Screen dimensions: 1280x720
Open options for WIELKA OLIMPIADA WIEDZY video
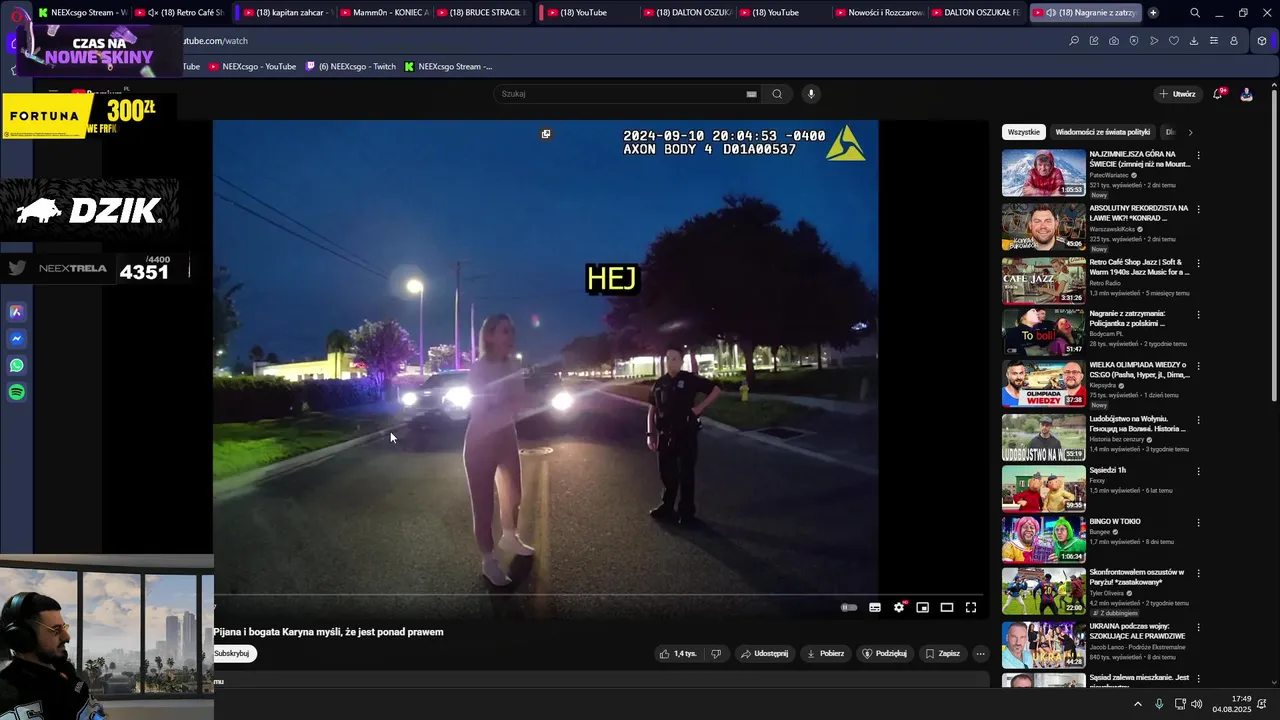point(1198,367)
